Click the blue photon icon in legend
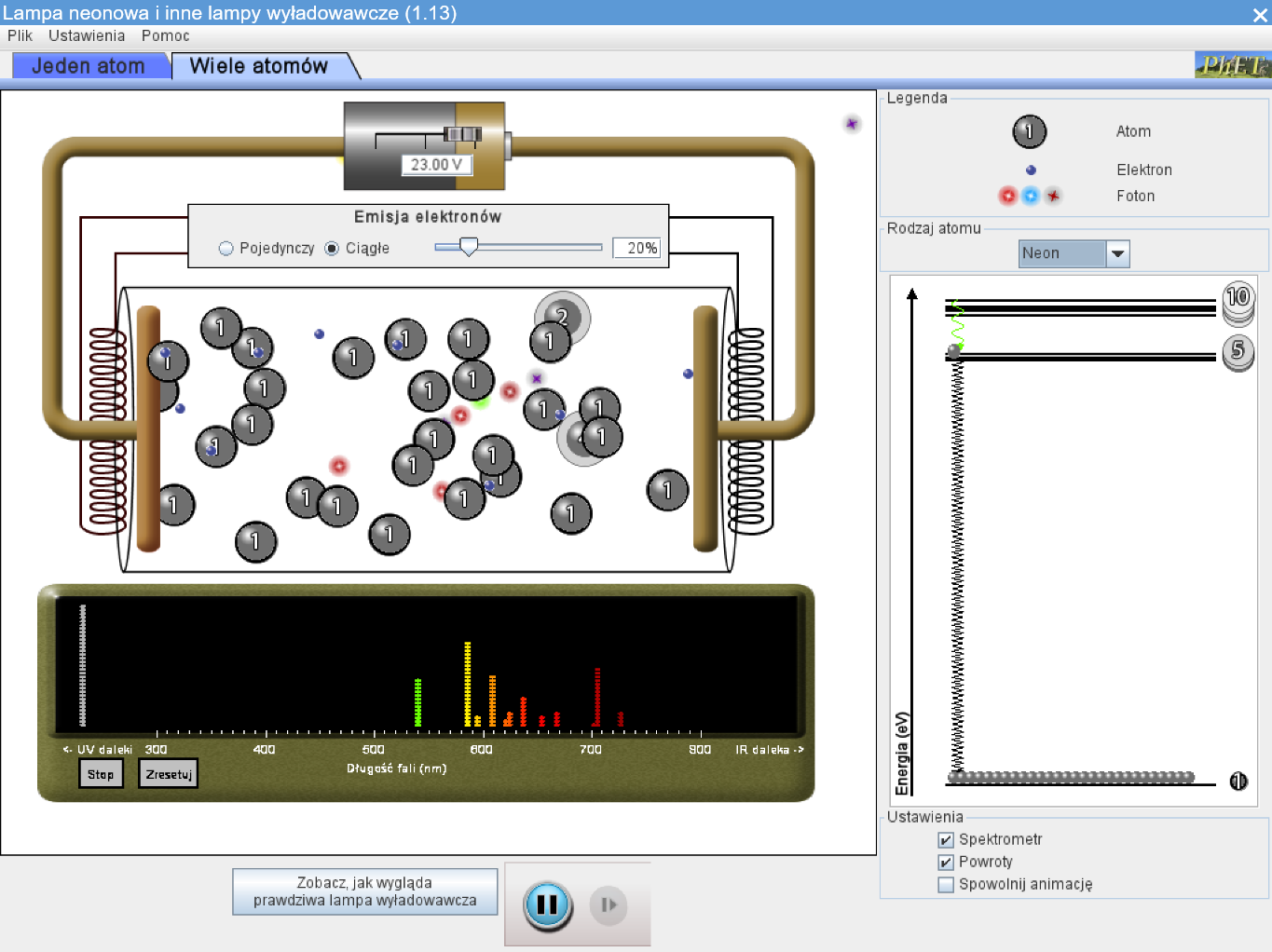Viewport: 1272px width, 952px height. 1030,196
